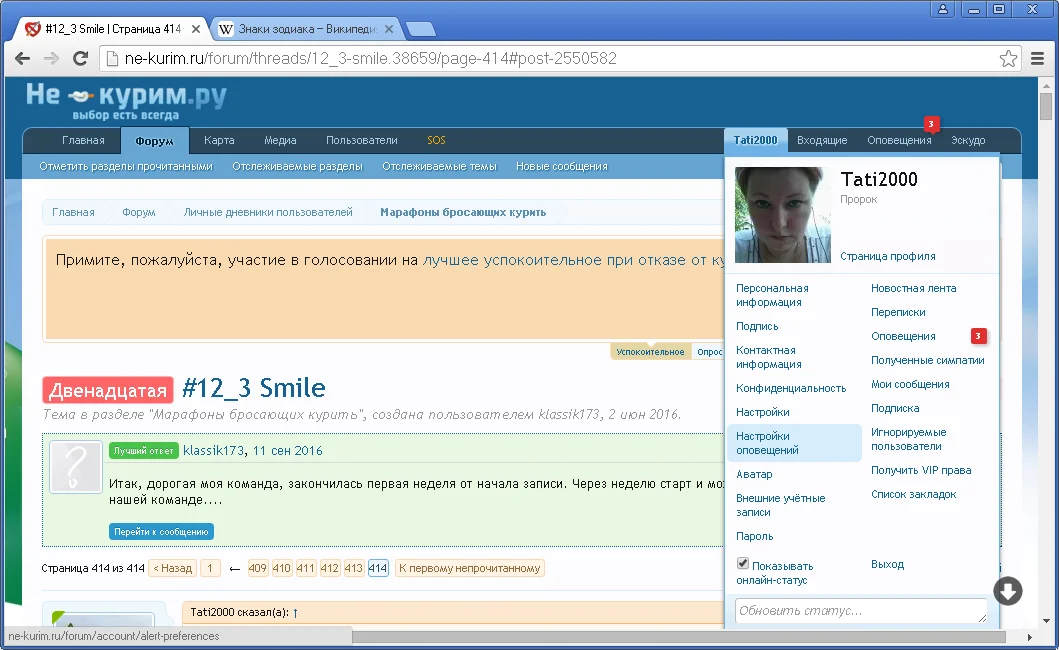This screenshot has height=650, width=1059.
Task: Click the vertical scrollbar thumb
Action: (1046, 107)
